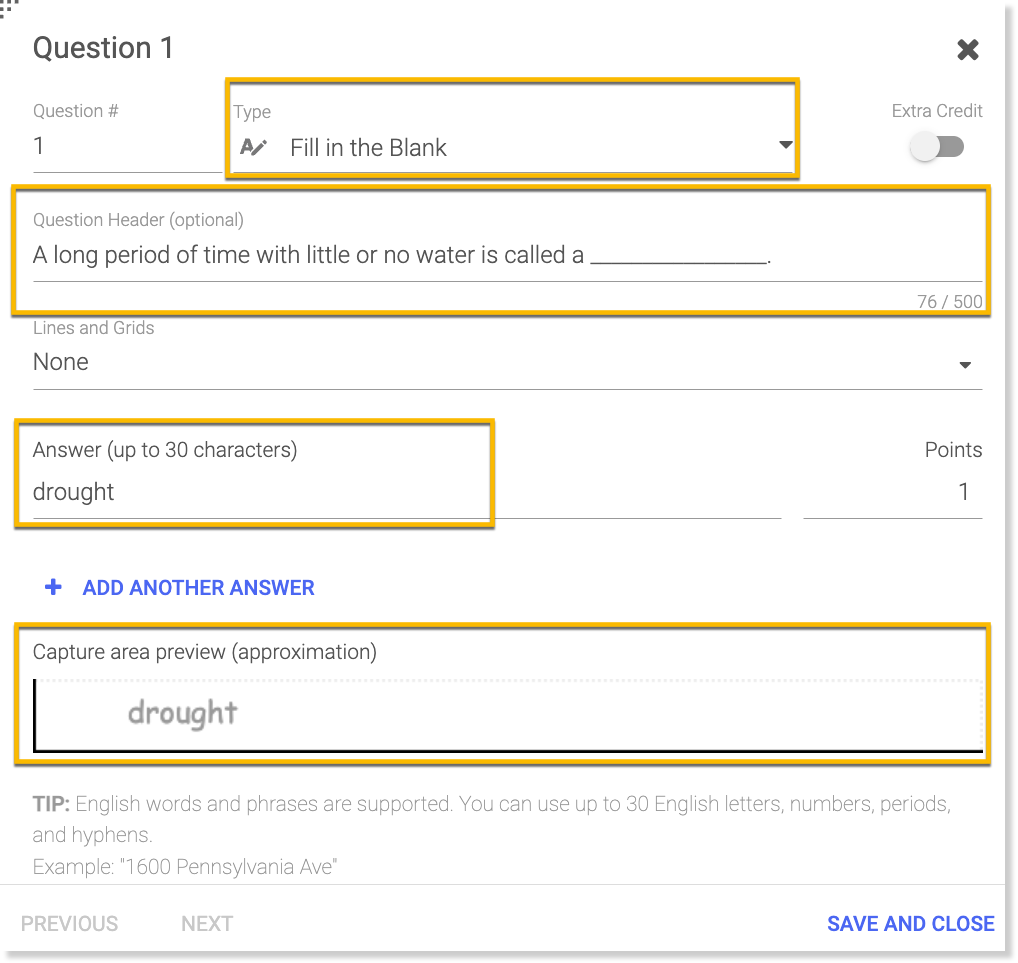
Task: Toggle the Extra Credit switch
Action: pos(937,147)
